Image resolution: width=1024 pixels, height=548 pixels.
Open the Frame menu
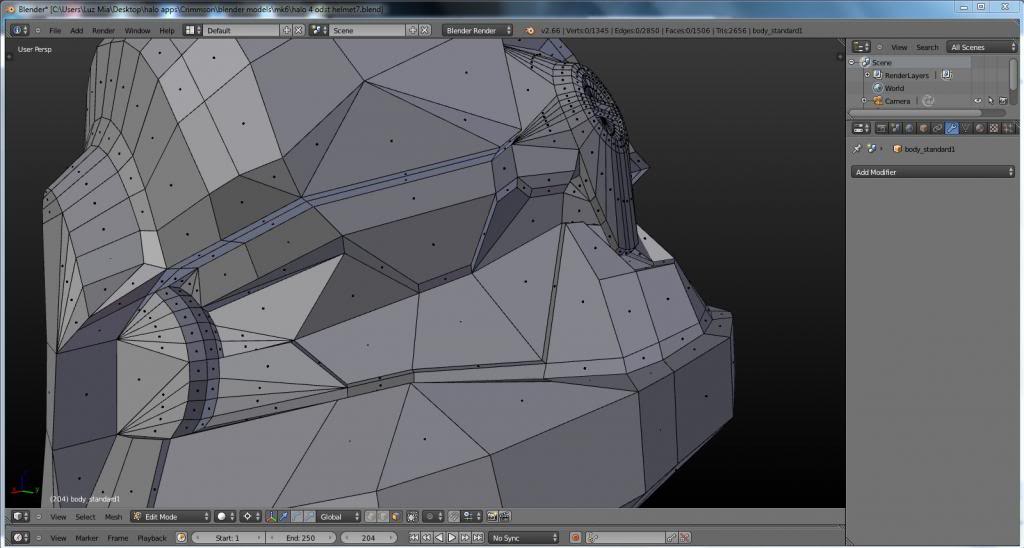click(x=118, y=538)
